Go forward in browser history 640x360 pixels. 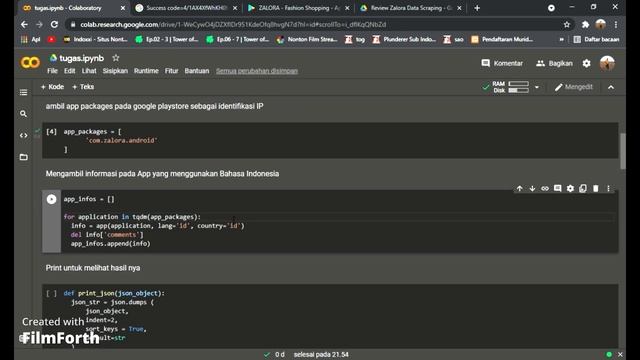(x=39, y=24)
